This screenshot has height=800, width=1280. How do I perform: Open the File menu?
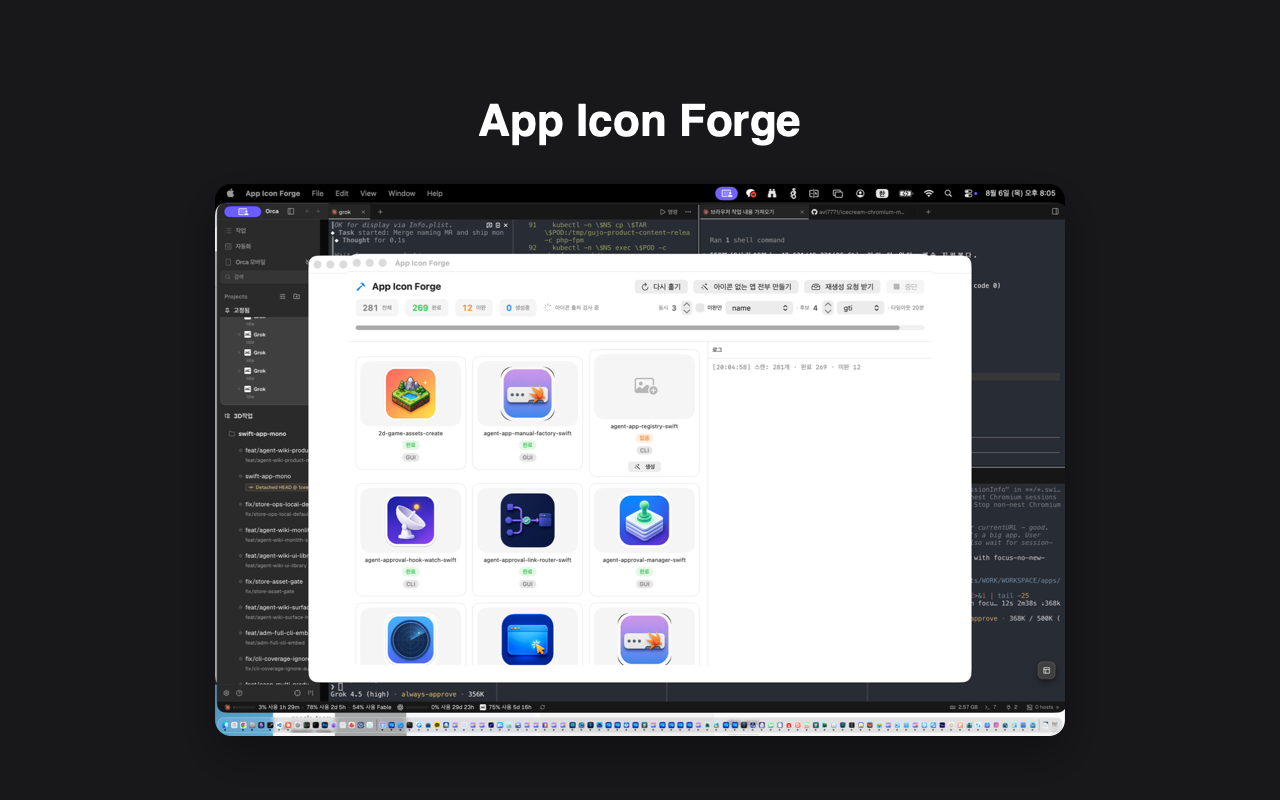(318, 194)
